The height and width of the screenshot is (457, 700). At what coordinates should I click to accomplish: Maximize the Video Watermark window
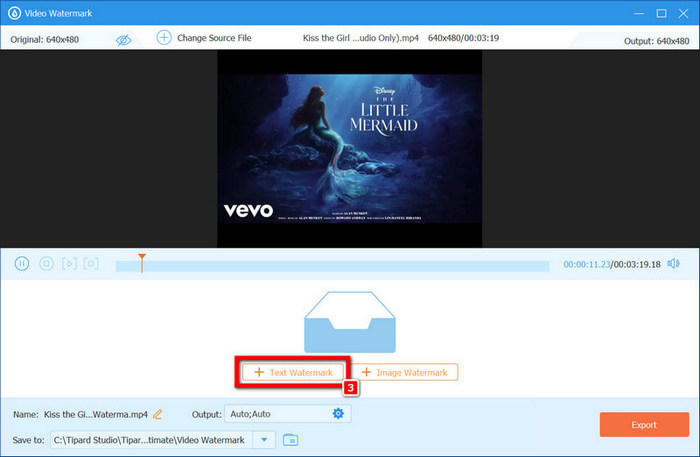662,13
